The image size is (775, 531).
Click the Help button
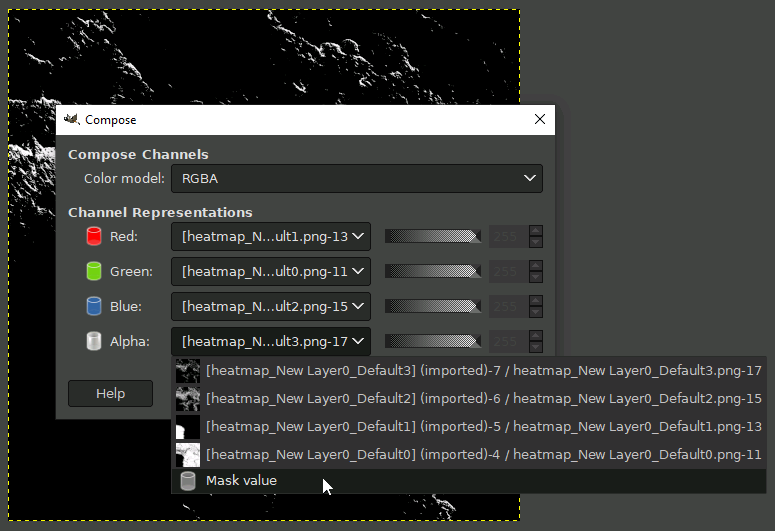tap(110, 394)
